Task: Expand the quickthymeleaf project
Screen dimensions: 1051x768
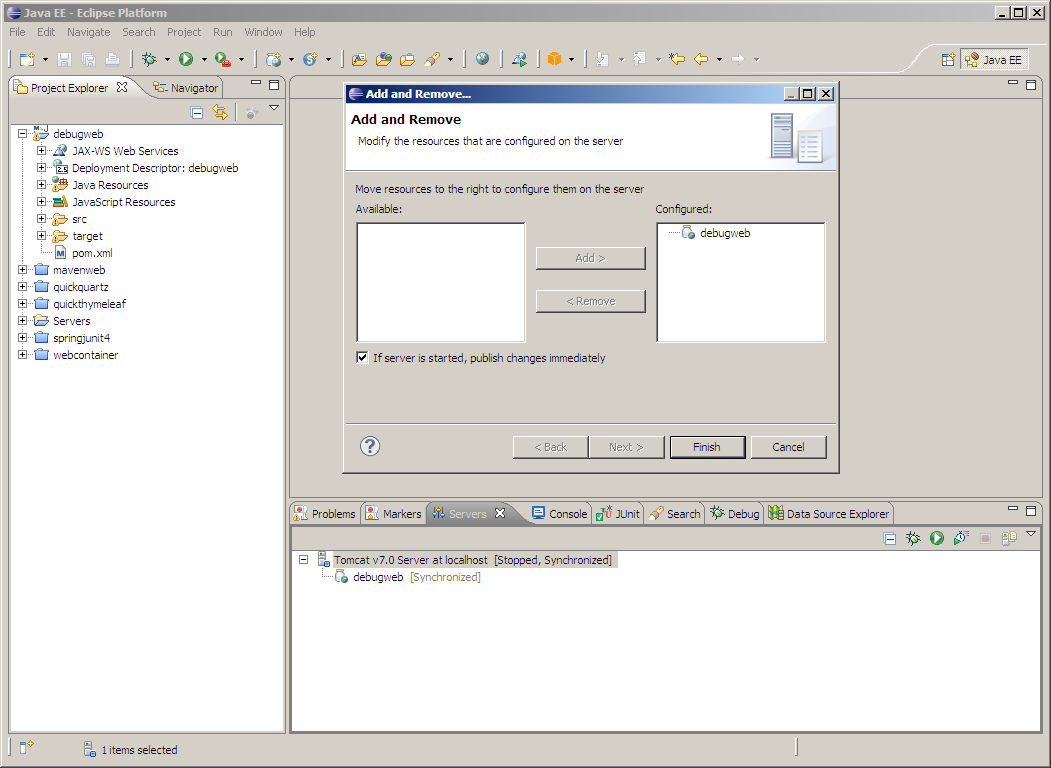Action: pos(23,304)
